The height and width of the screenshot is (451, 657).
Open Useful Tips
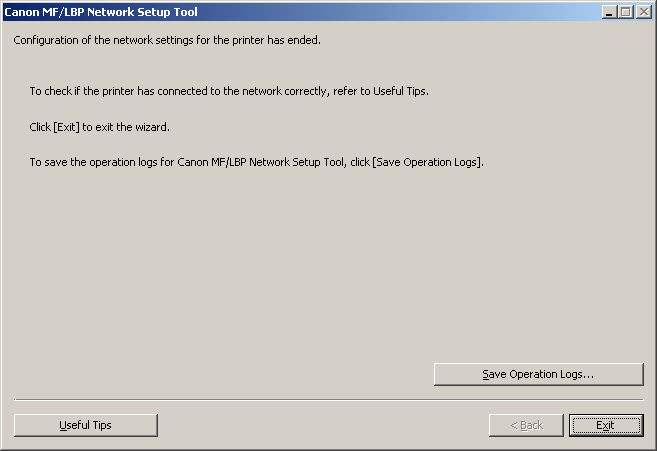(x=85, y=425)
